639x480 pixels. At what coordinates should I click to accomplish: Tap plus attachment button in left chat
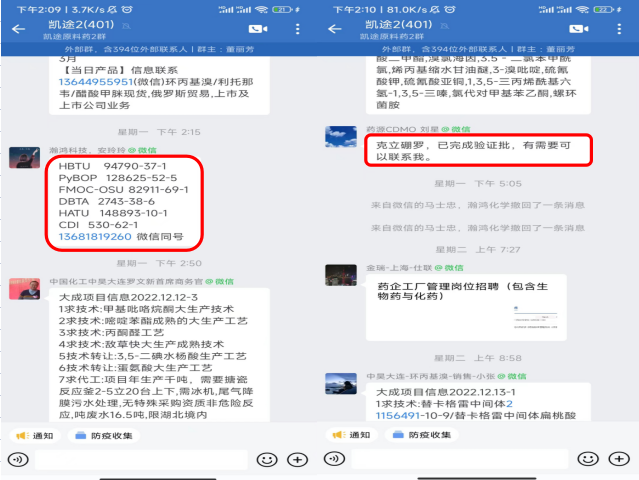click(x=297, y=460)
